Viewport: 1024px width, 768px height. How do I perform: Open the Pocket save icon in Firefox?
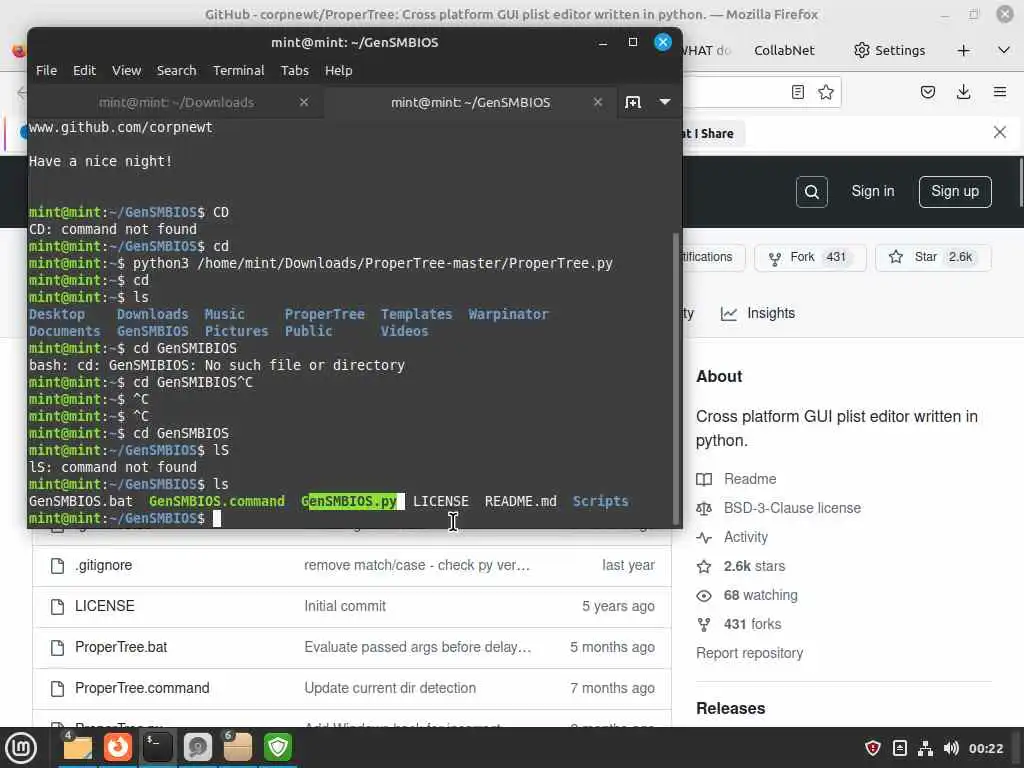[x=927, y=92]
